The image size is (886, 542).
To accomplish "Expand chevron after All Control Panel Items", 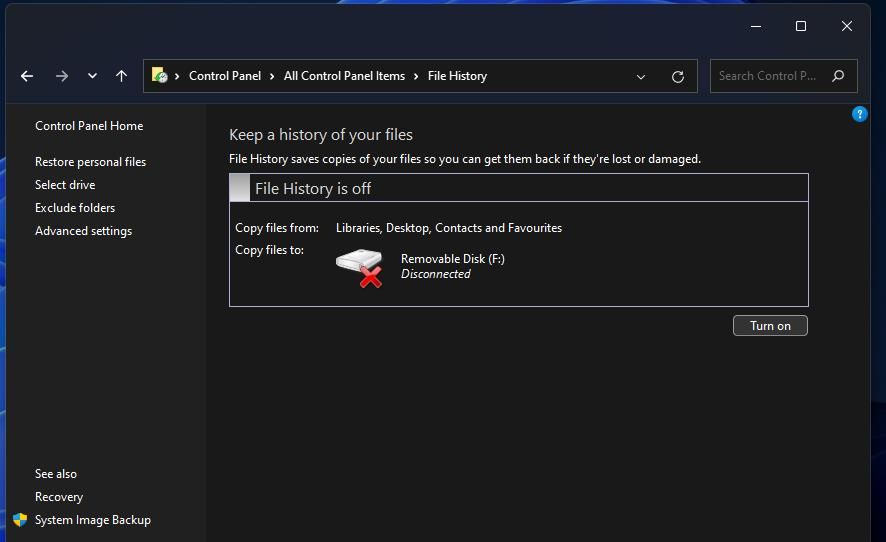I will [x=416, y=76].
